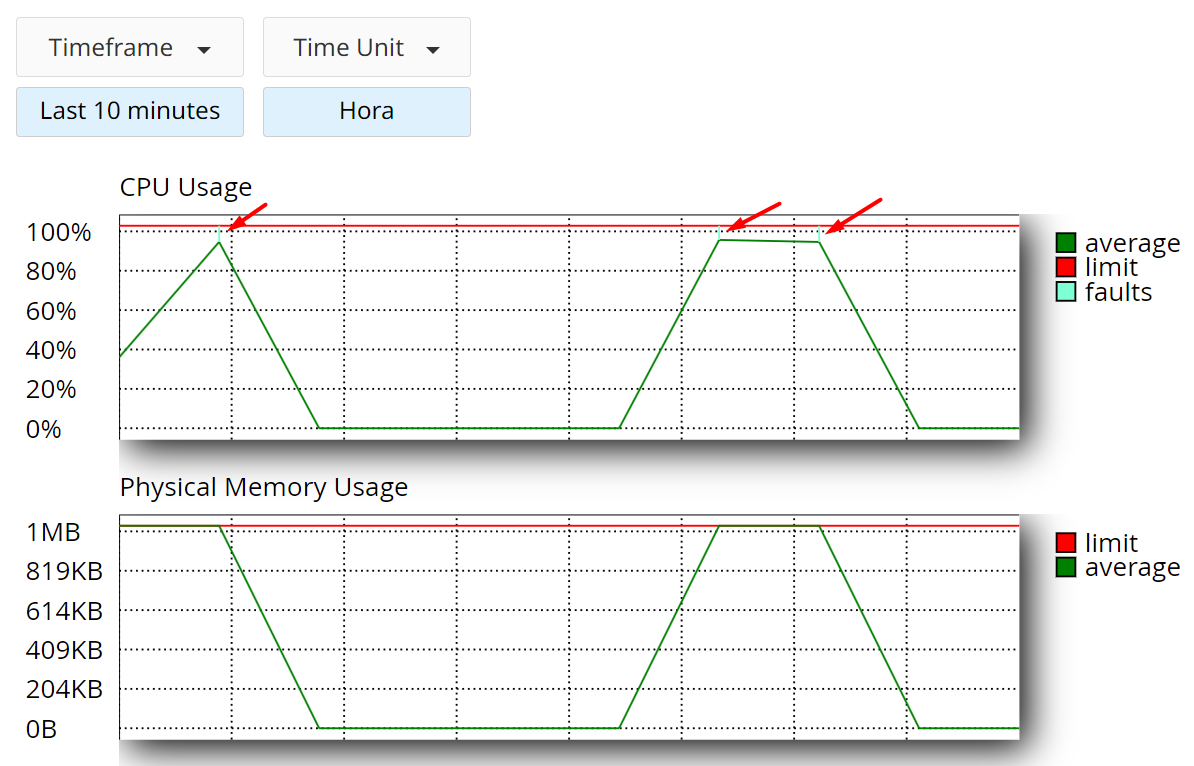Click green average swatch in CPU legend
Viewport: 1194px width, 766px height.
[x=1066, y=243]
